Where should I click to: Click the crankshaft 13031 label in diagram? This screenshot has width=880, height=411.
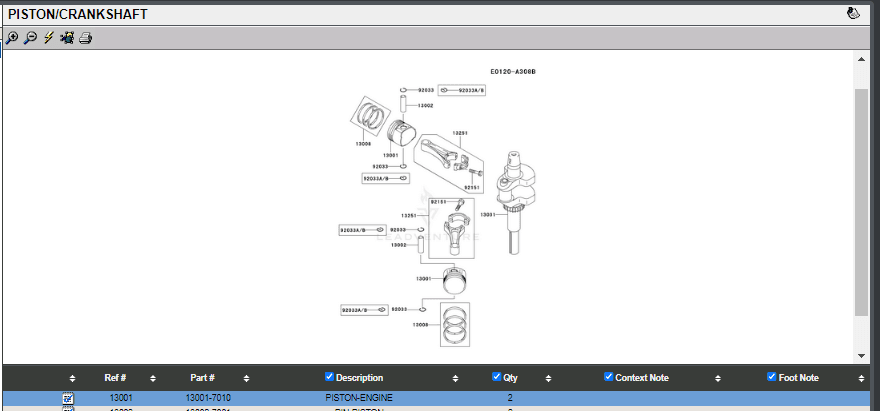488,214
